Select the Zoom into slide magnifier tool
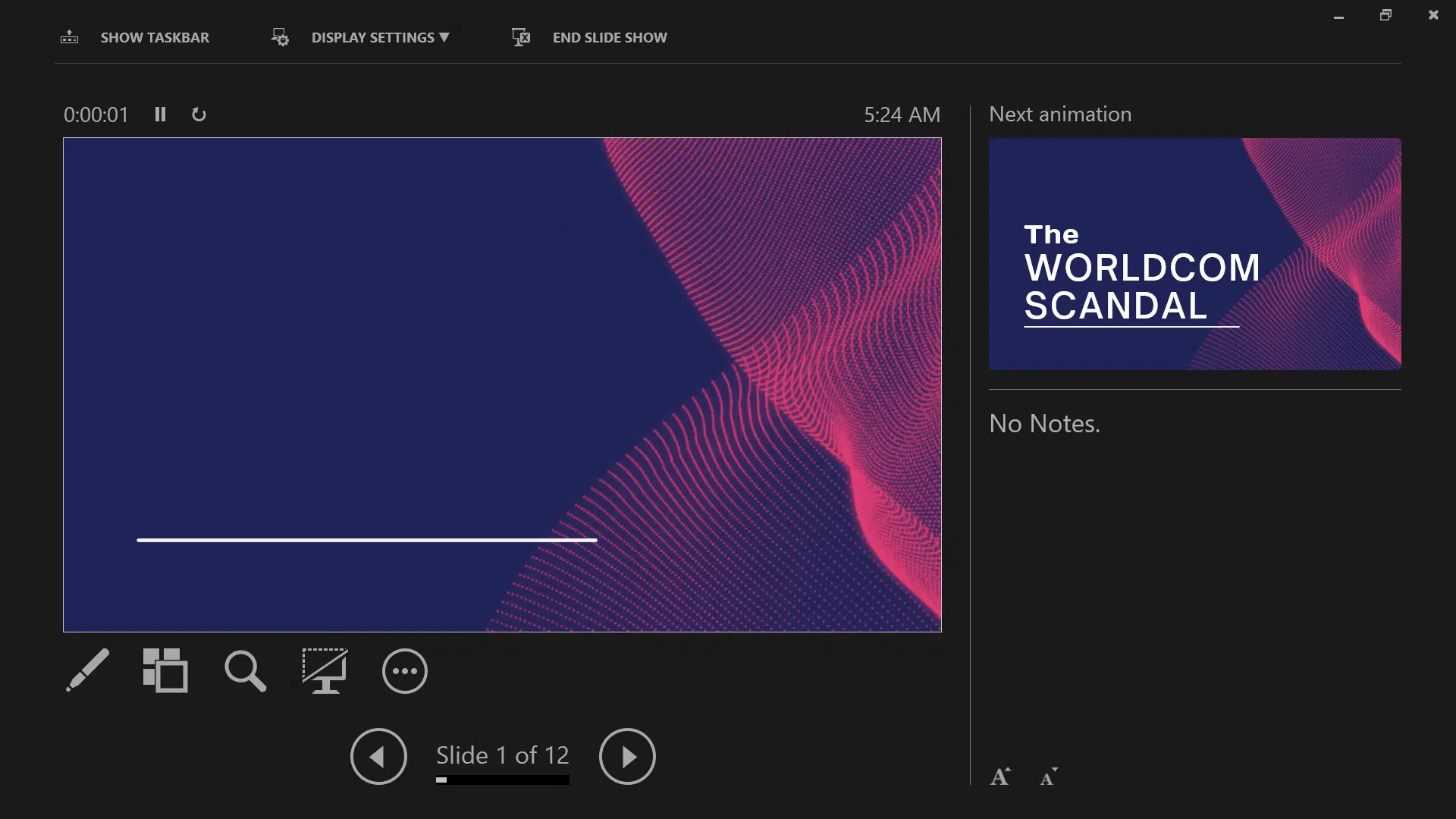 (245, 671)
